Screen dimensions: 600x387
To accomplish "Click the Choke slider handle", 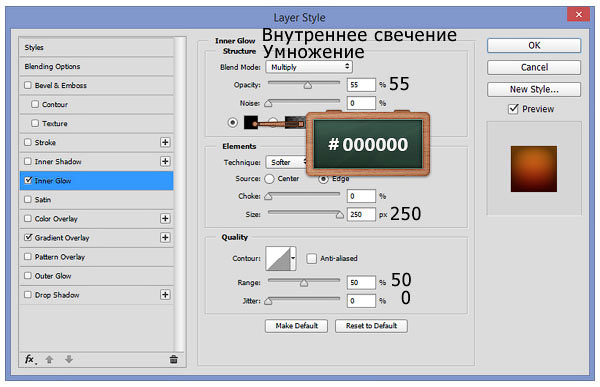I will coord(268,196).
